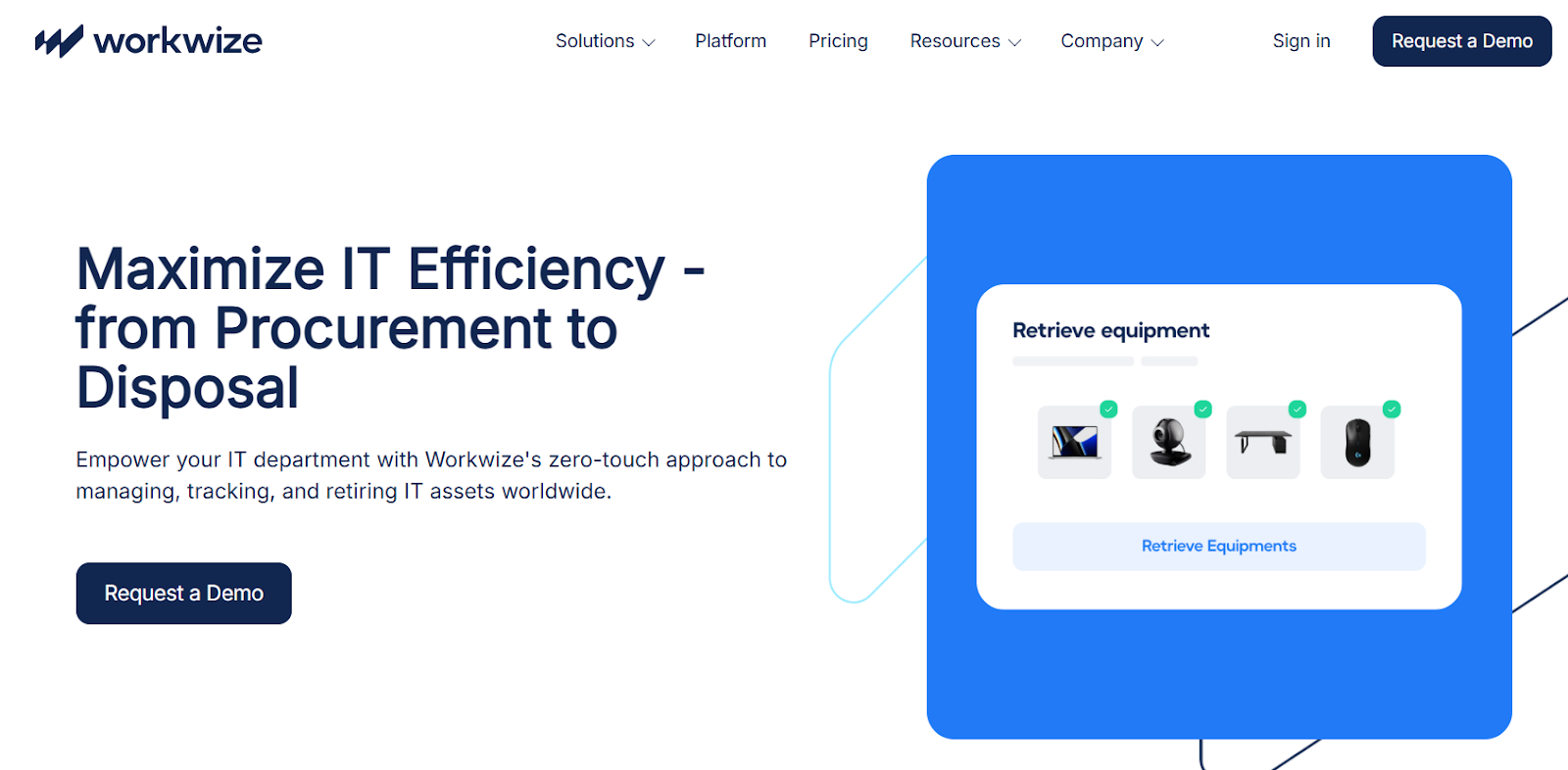The image size is (1568, 770).
Task: Open the Platform page
Action: click(731, 41)
